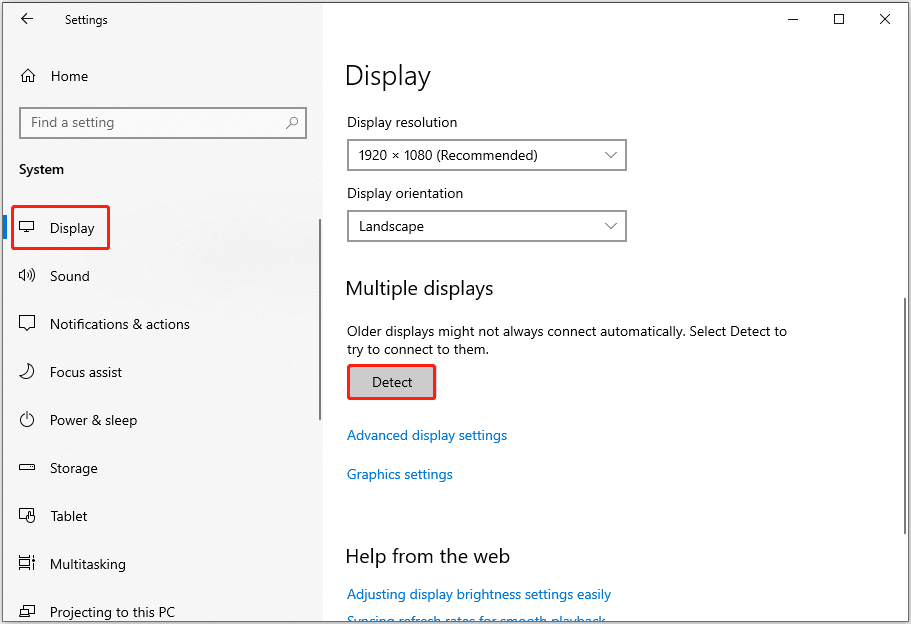Viewport: 911px width, 624px height.
Task: Open Sound settings via speaker icon
Action: 29,276
